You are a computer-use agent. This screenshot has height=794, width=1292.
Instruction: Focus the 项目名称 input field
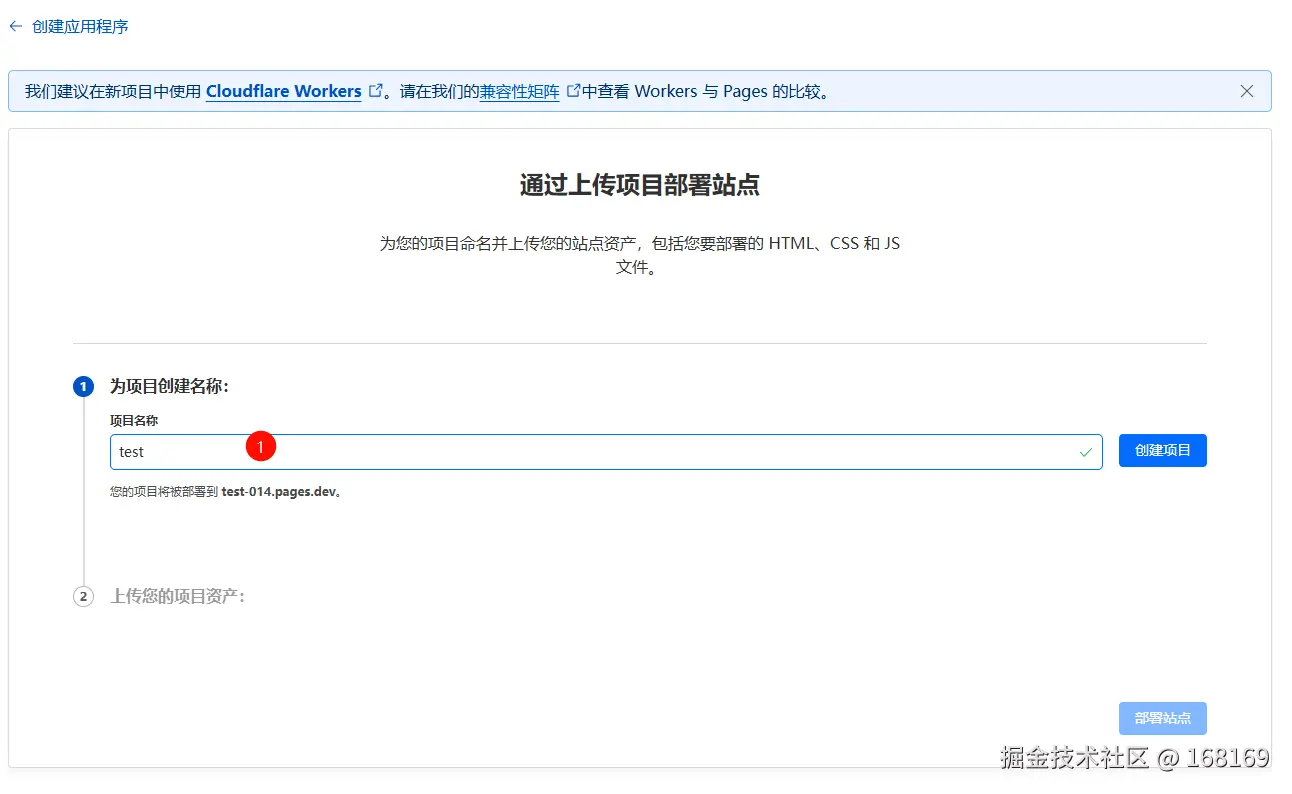coord(606,452)
